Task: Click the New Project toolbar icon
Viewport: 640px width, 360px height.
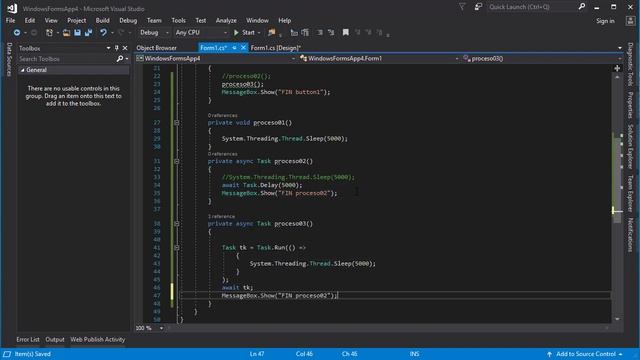Action: [x=49, y=33]
